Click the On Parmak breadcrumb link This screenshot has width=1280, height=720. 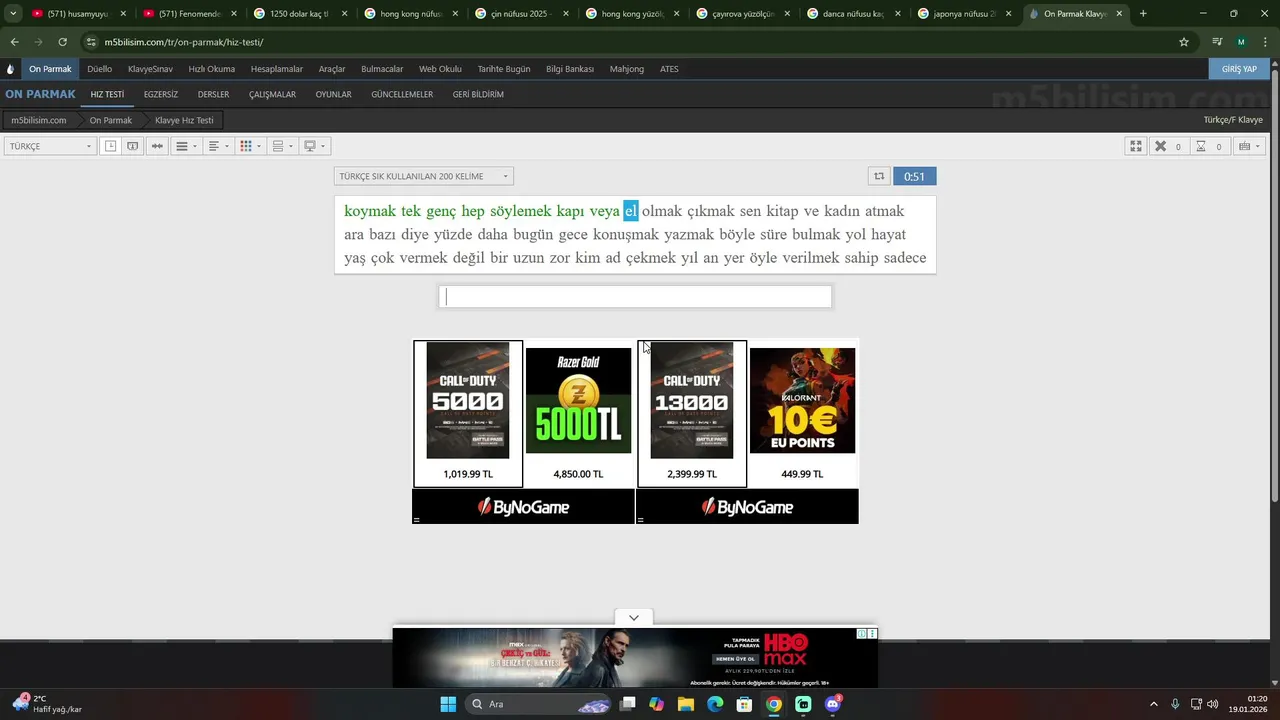pyautogui.click(x=111, y=120)
